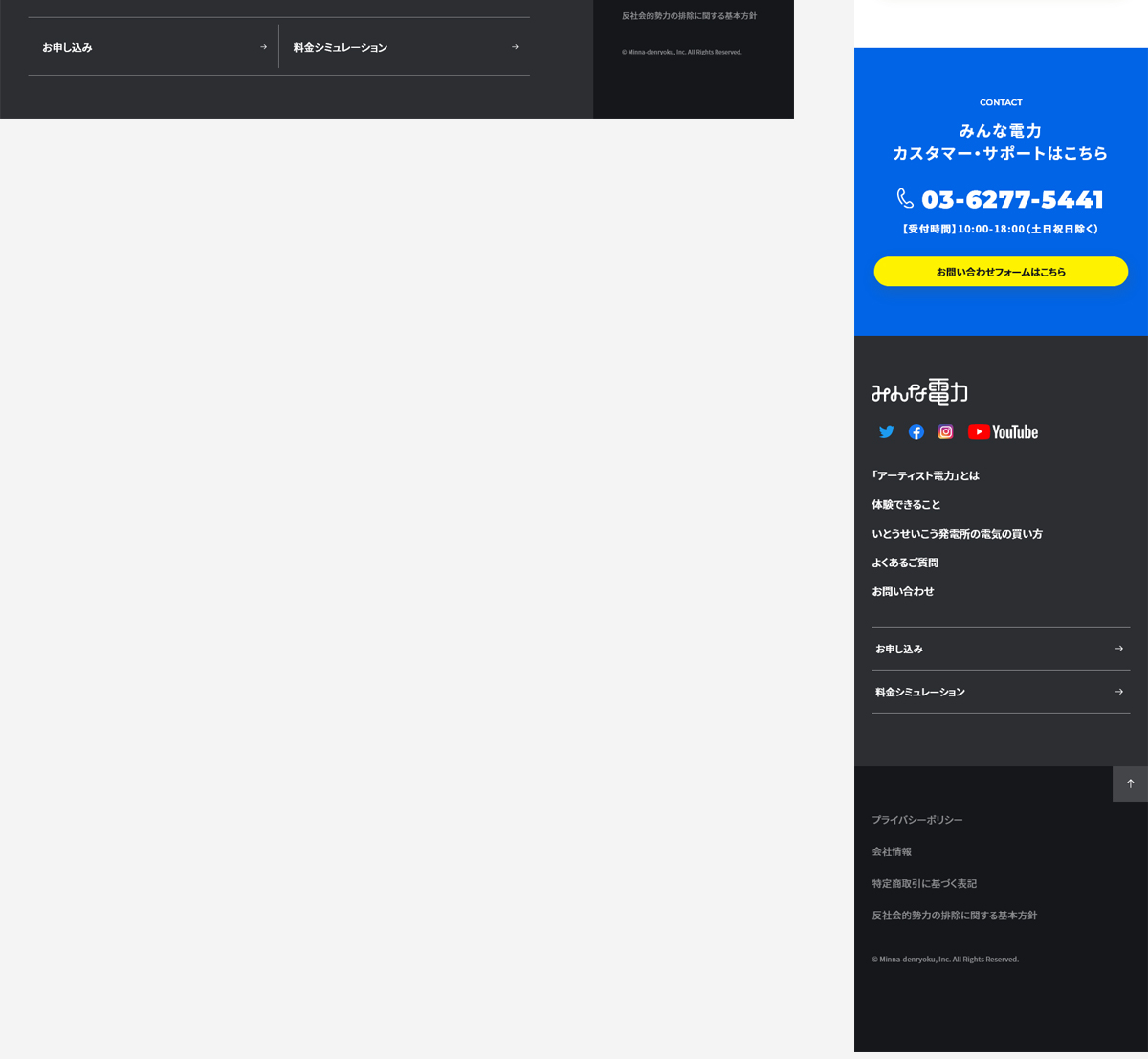Open 会社情報 link

[892, 851]
